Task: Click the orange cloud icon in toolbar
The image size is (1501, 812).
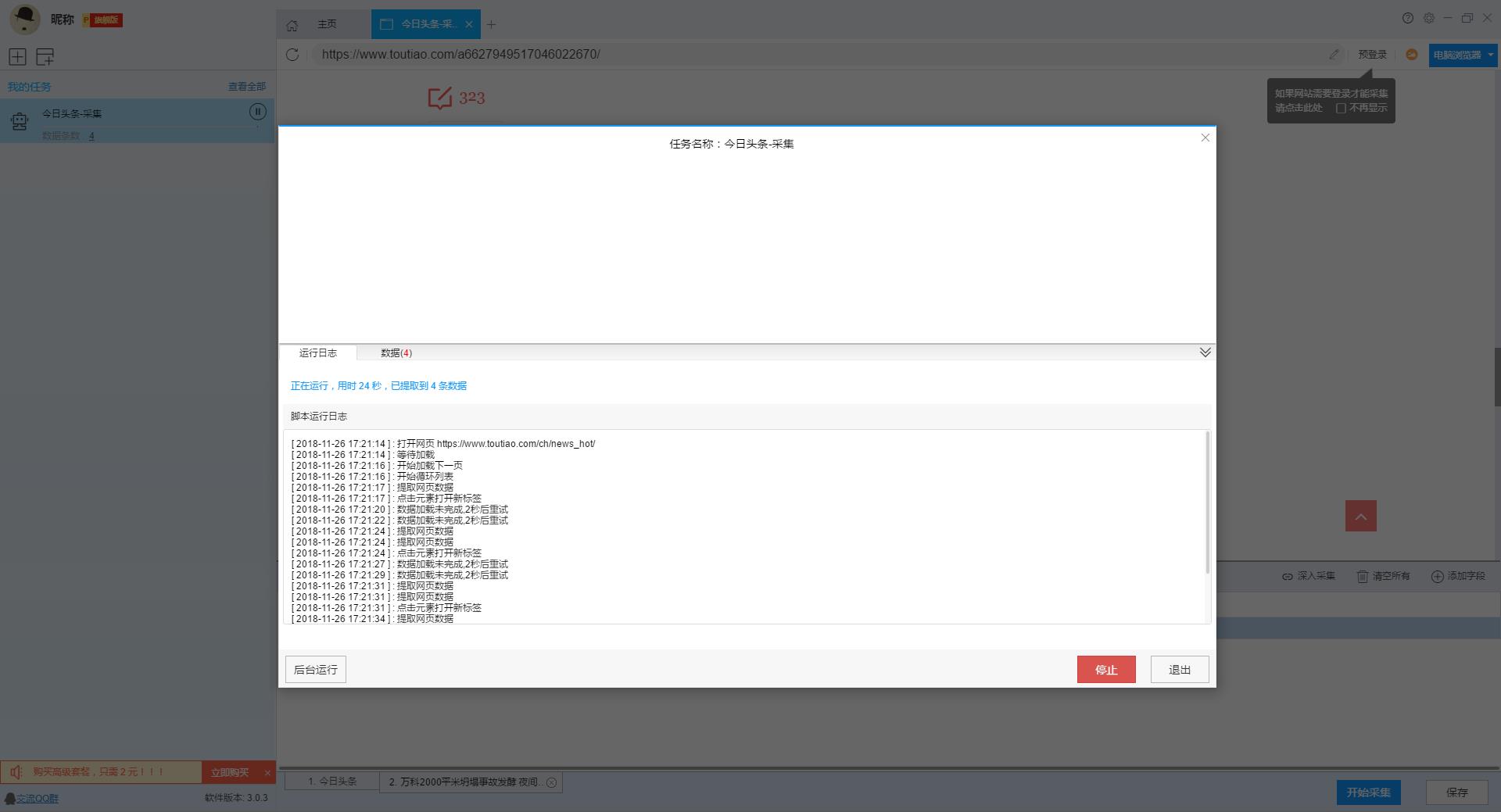Action: (x=1412, y=54)
